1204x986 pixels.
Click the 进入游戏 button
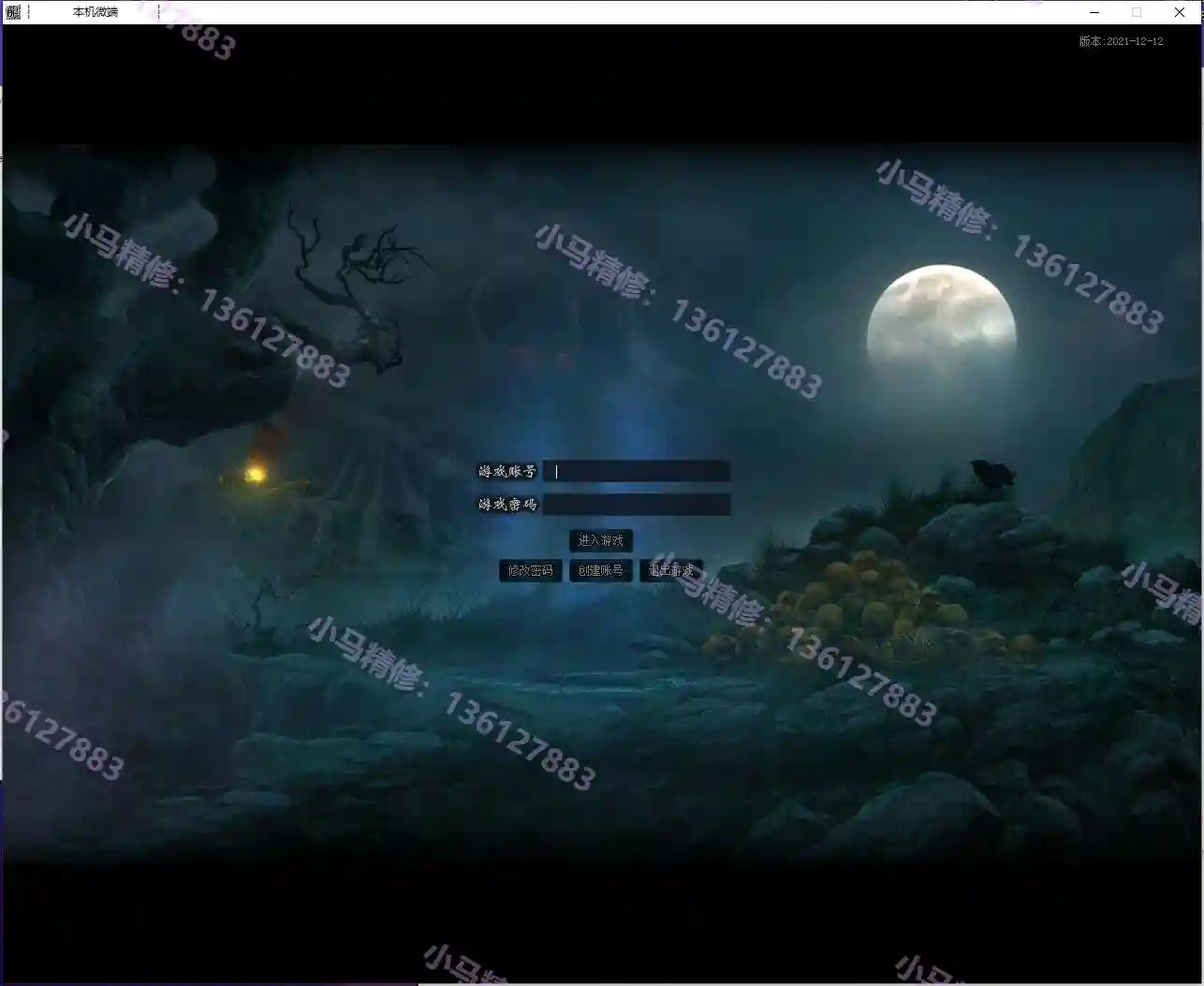pos(600,540)
